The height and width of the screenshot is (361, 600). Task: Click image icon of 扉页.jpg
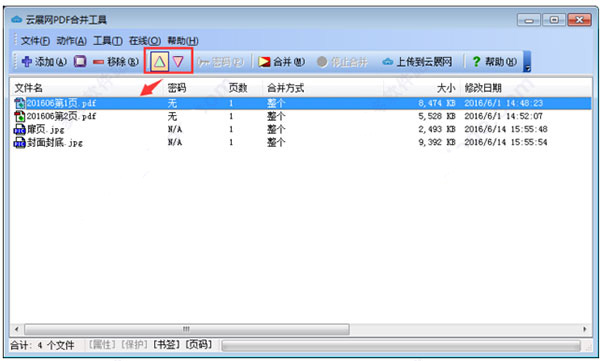click(20, 129)
